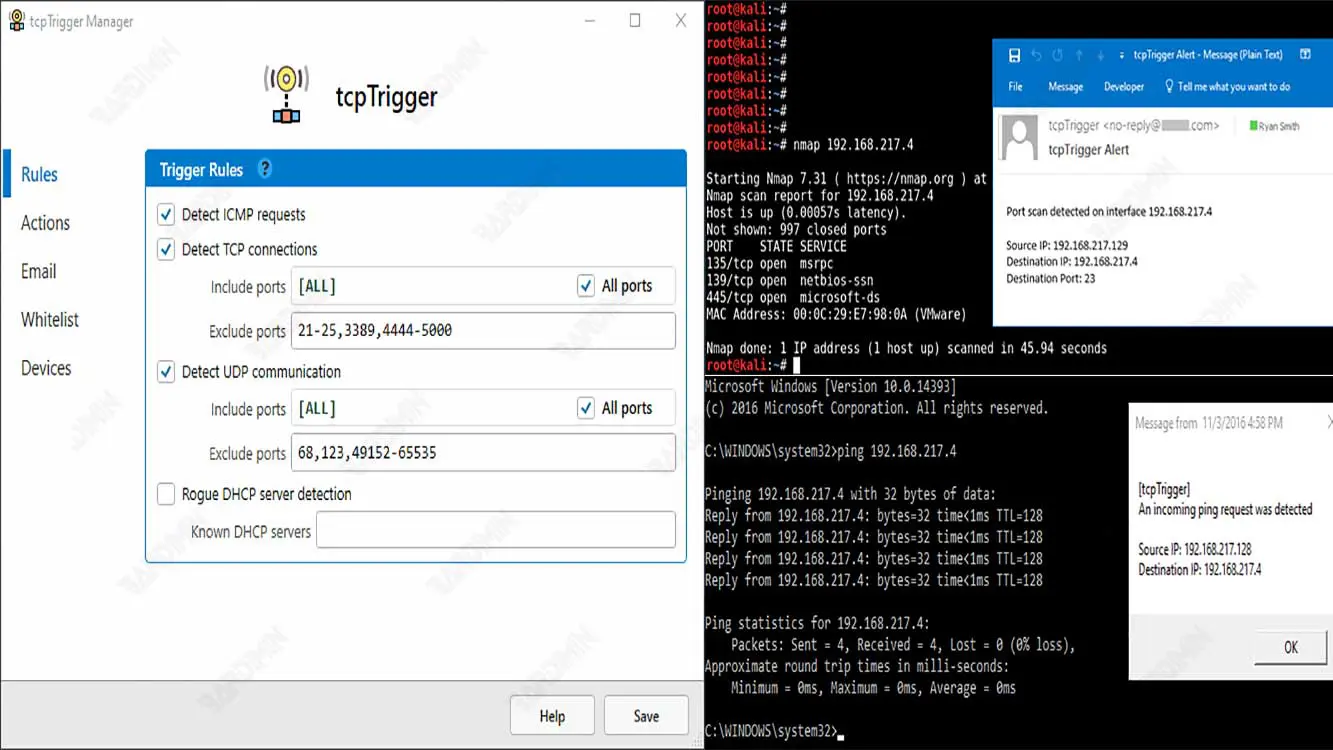This screenshot has width=1333, height=750.
Task: Click the sender avatar in alert email
Action: tap(1020, 138)
